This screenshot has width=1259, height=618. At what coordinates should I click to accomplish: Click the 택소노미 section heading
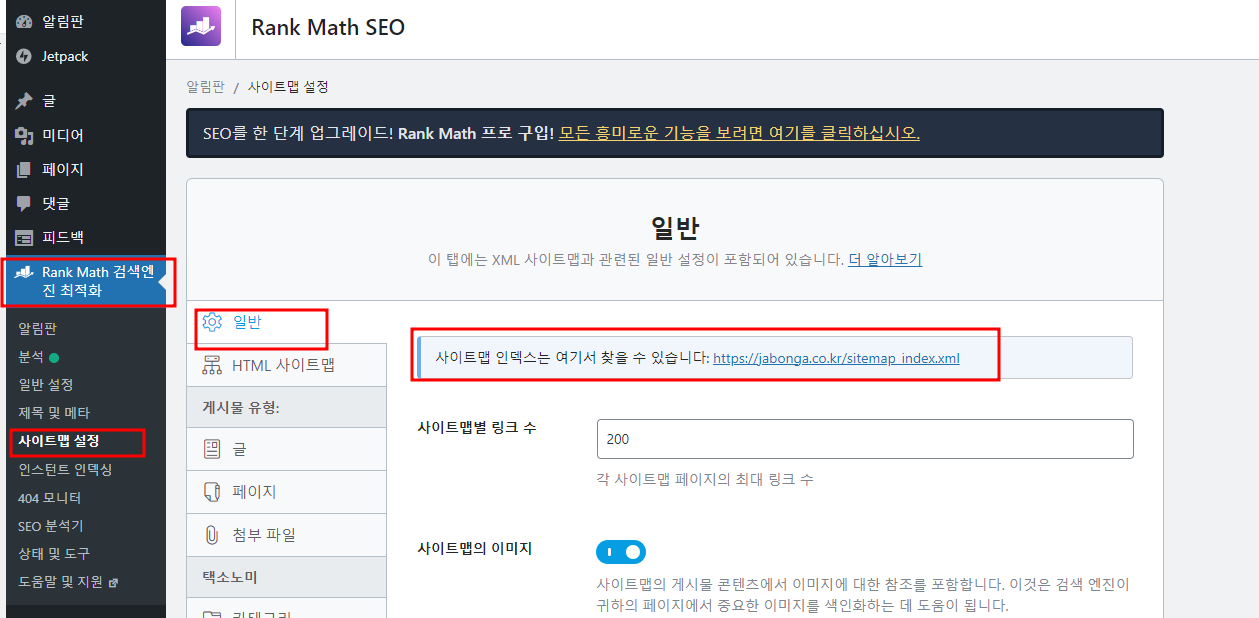(x=230, y=578)
